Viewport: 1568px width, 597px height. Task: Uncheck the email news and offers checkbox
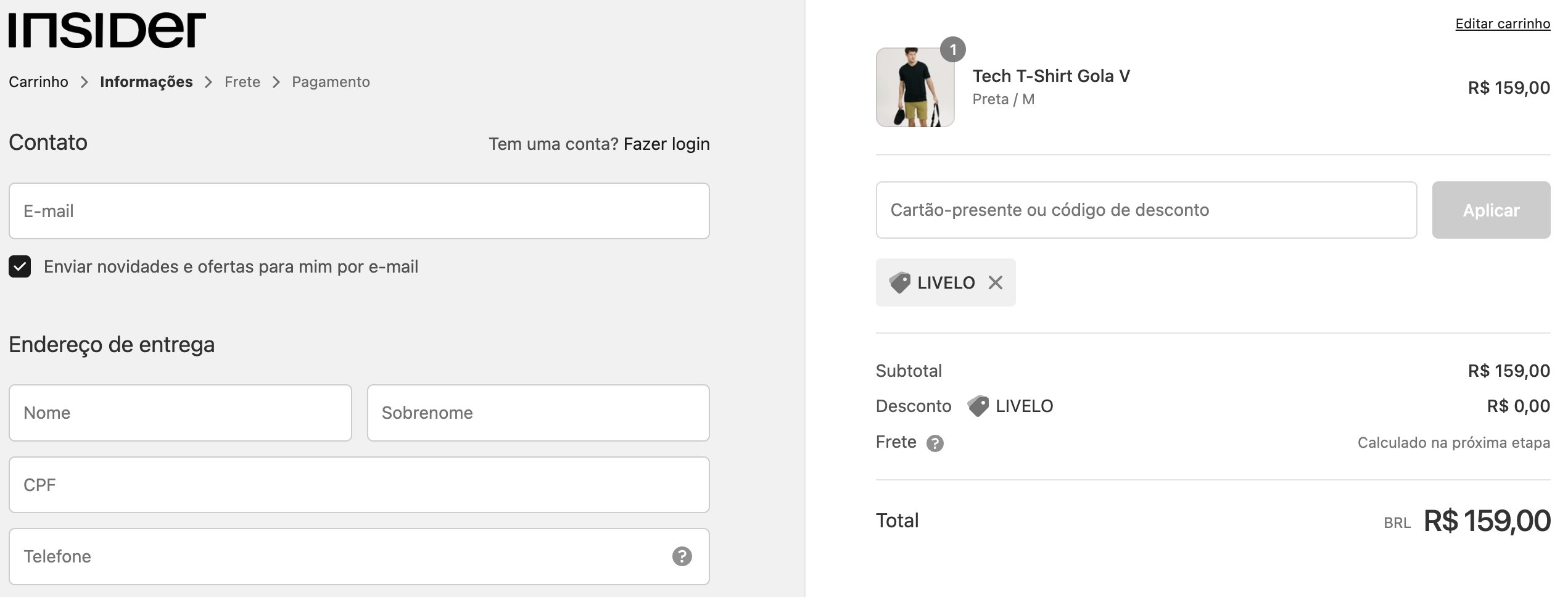pyautogui.click(x=20, y=266)
